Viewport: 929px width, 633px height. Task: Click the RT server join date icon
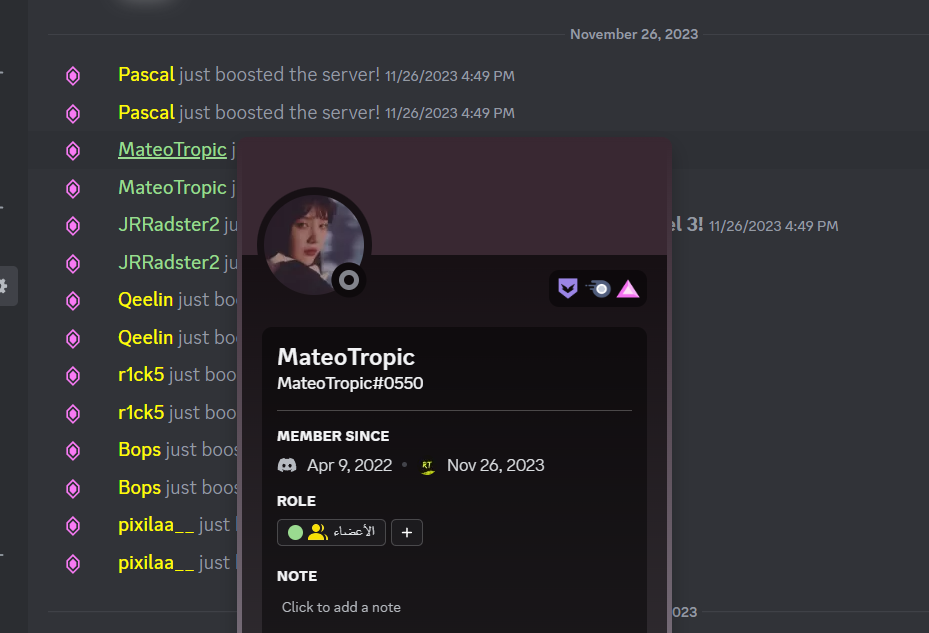[x=428, y=467]
